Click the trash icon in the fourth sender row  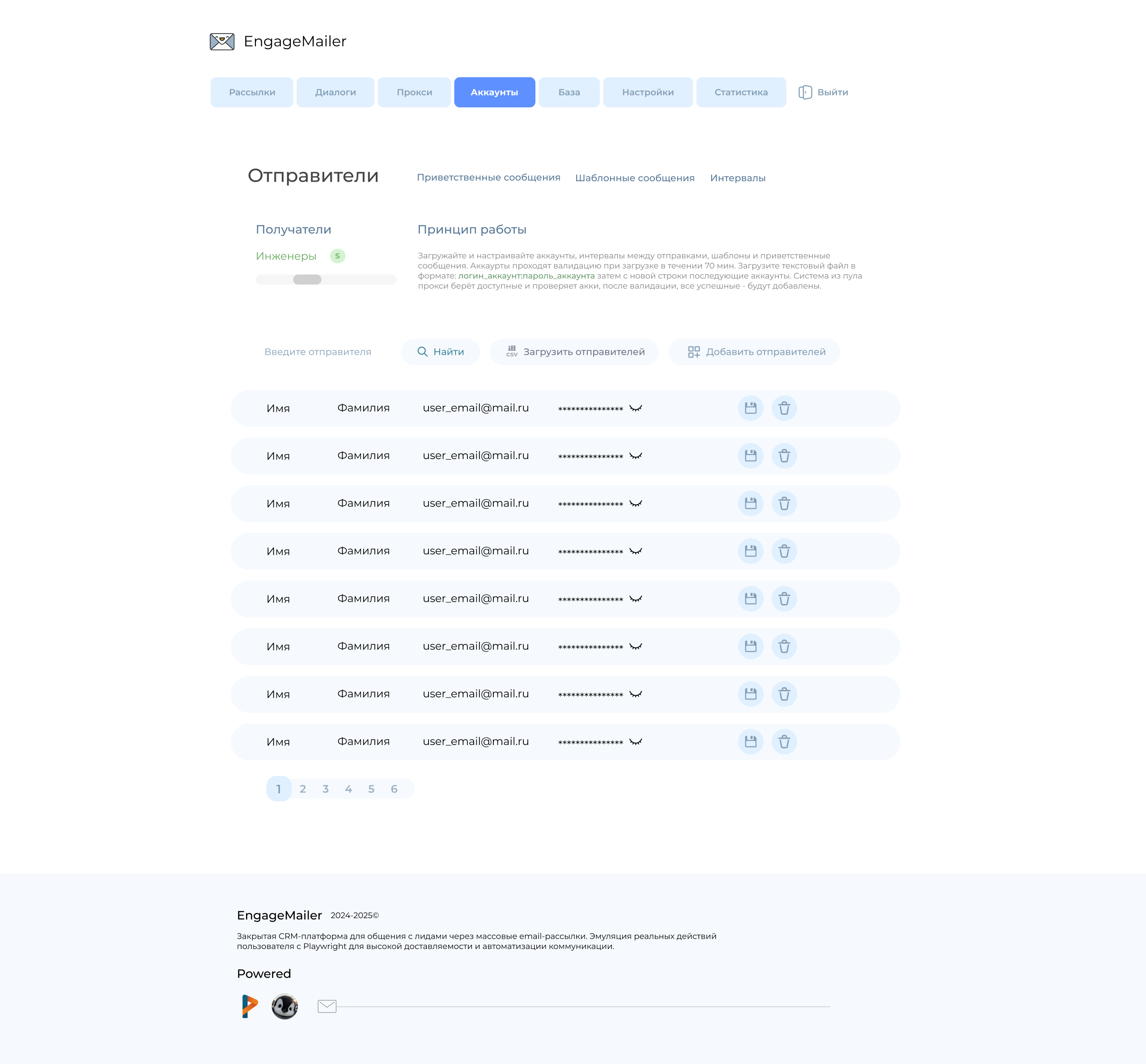click(784, 552)
